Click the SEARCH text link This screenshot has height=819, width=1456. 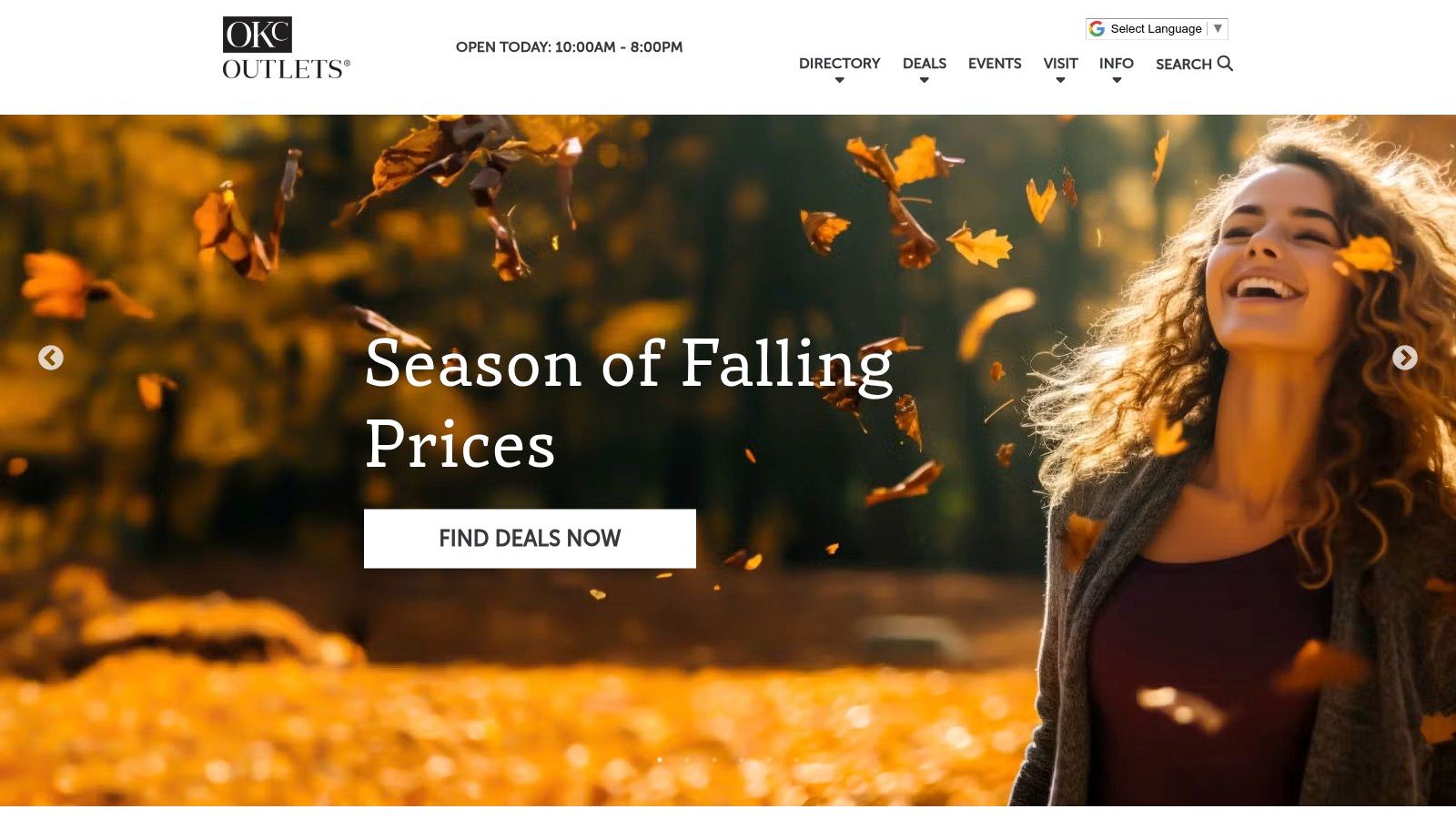(x=1183, y=65)
